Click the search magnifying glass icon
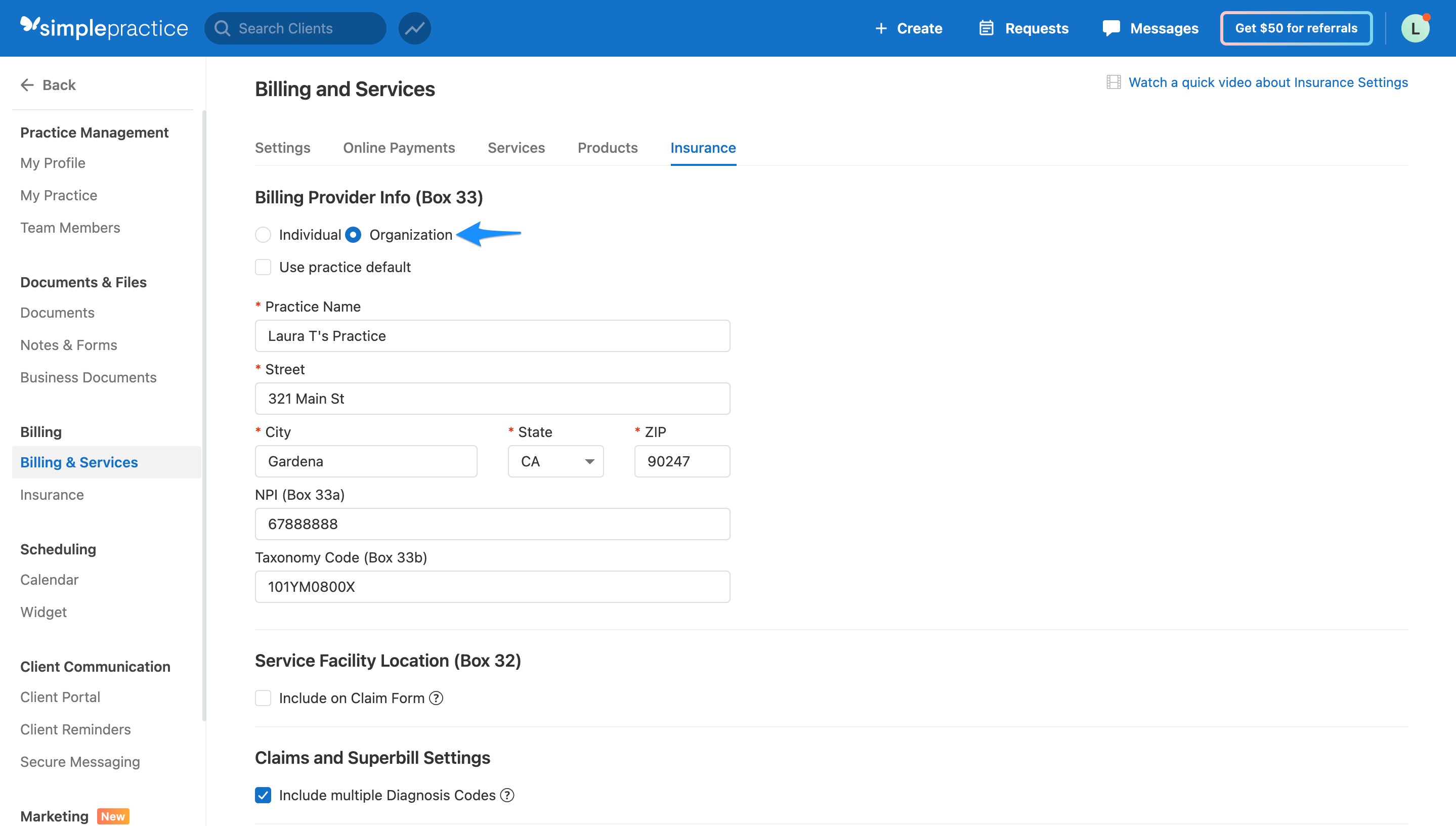This screenshot has height=826, width=1456. coord(223,28)
